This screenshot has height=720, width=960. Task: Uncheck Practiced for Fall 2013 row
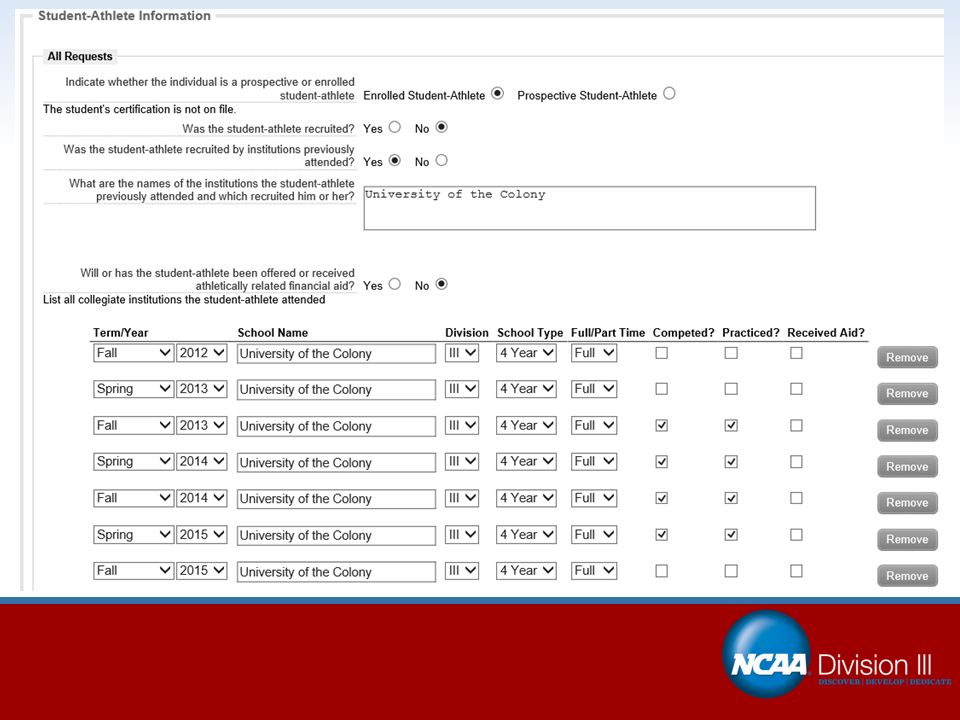pos(731,426)
